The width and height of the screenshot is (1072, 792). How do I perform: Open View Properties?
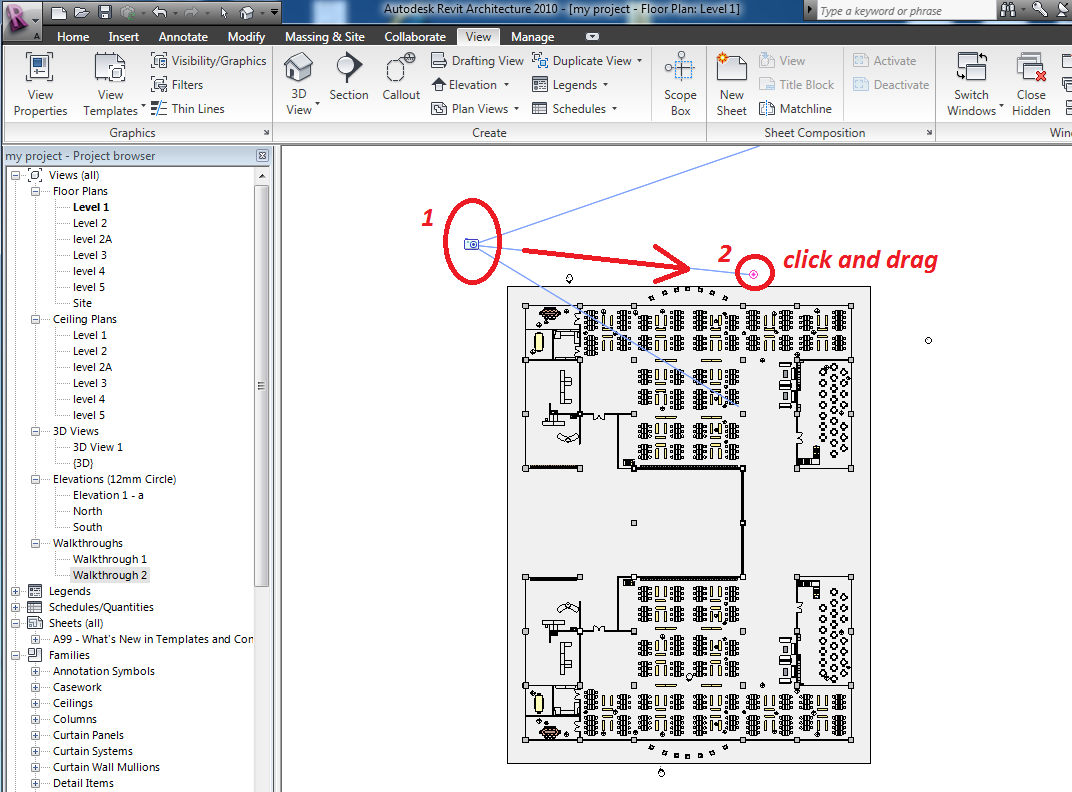tap(40, 83)
